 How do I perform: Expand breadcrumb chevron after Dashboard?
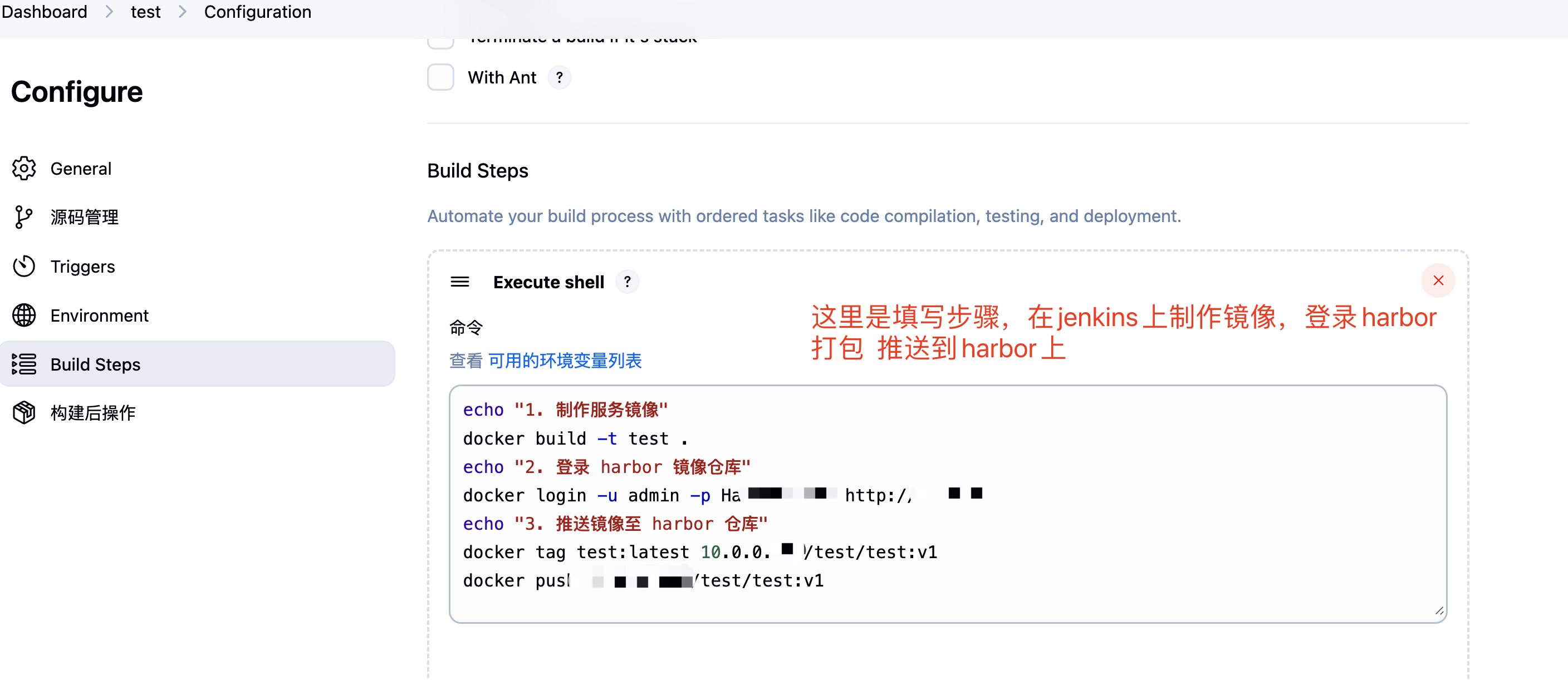pos(110,12)
